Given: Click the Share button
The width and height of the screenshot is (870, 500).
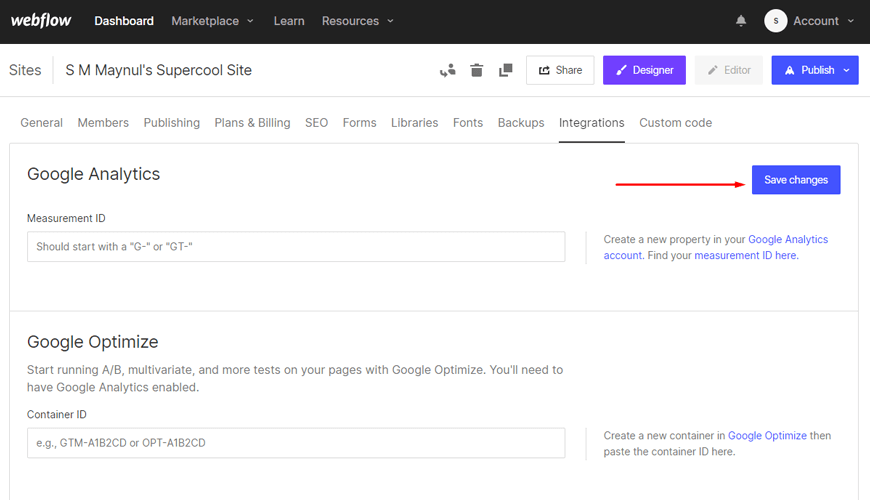Looking at the screenshot, I should 560,70.
